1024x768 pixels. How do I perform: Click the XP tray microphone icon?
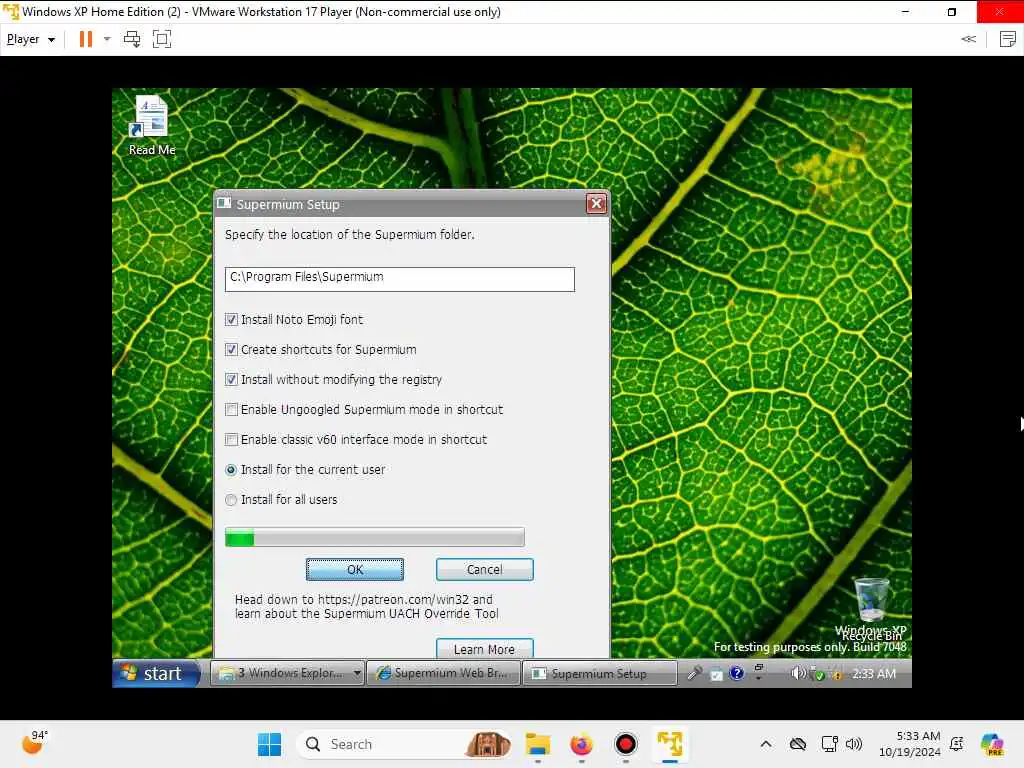click(x=694, y=673)
